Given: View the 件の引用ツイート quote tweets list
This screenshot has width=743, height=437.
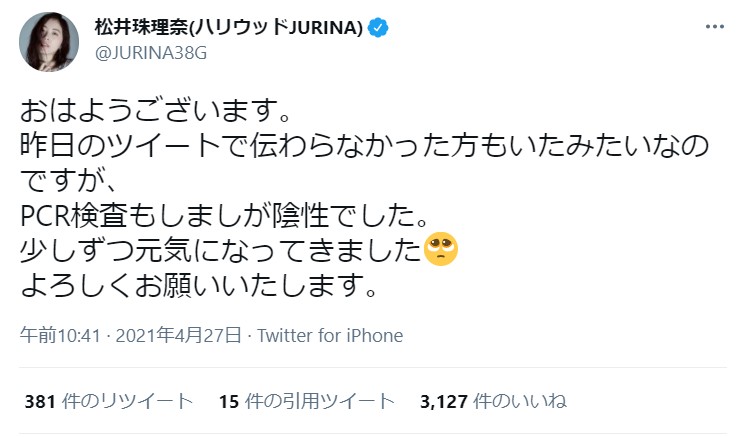Looking at the screenshot, I should click(x=320, y=402).
